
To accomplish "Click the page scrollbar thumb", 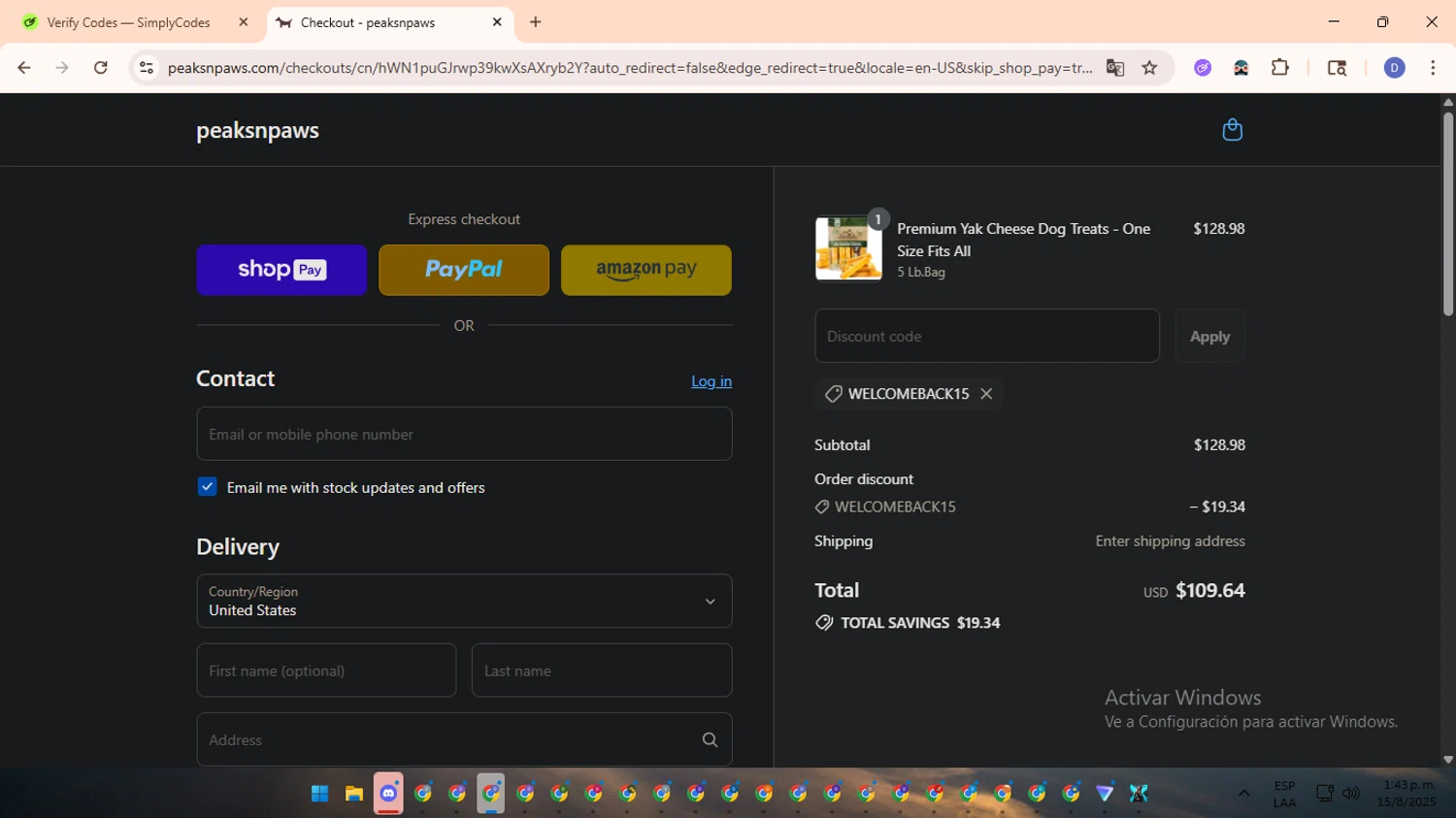I will click(x=1448, y=213).
